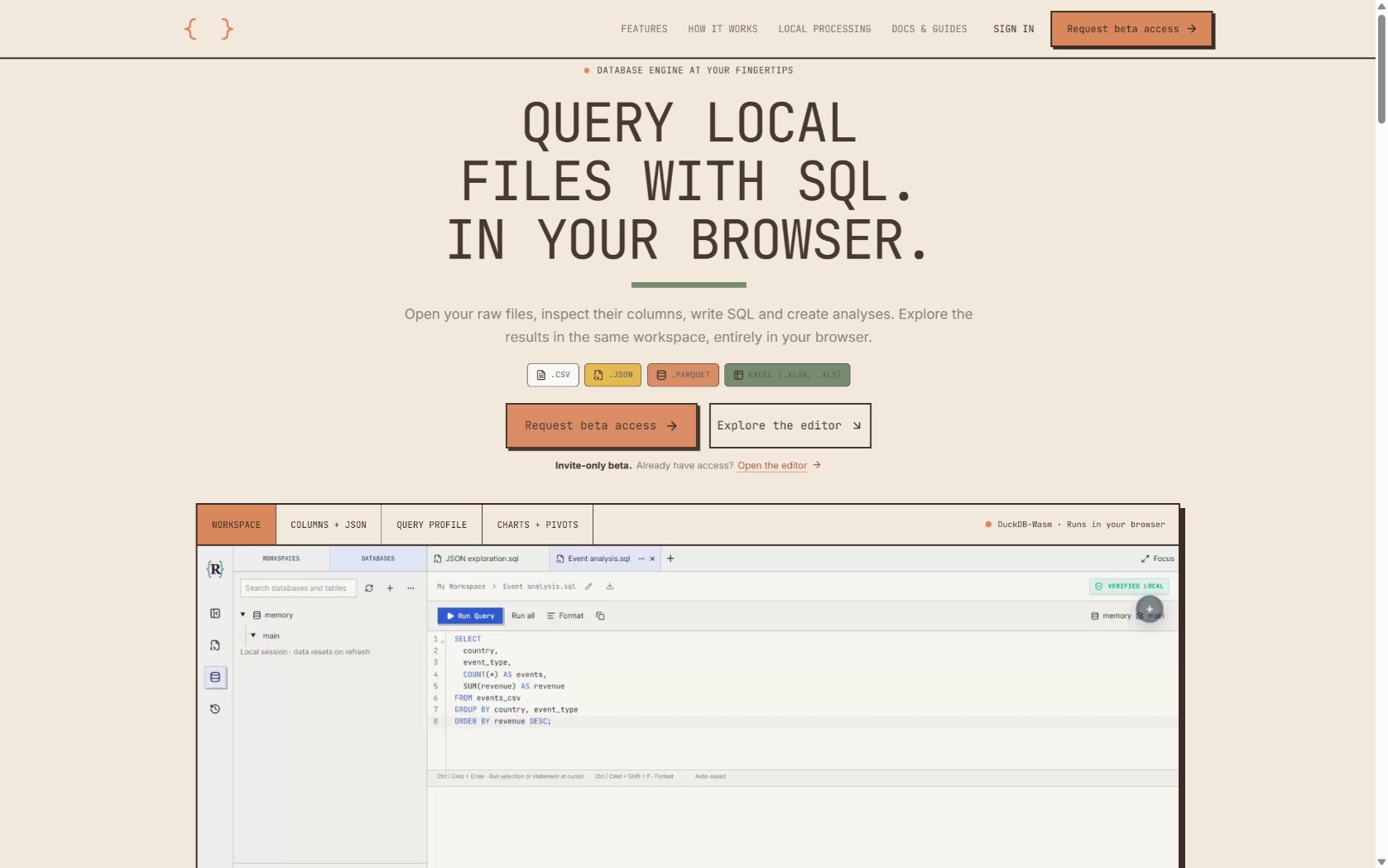The width and height of the screenshot is (1388, 868).
Task: Close the Event analysis.sql tab
Action: point(652,559)
